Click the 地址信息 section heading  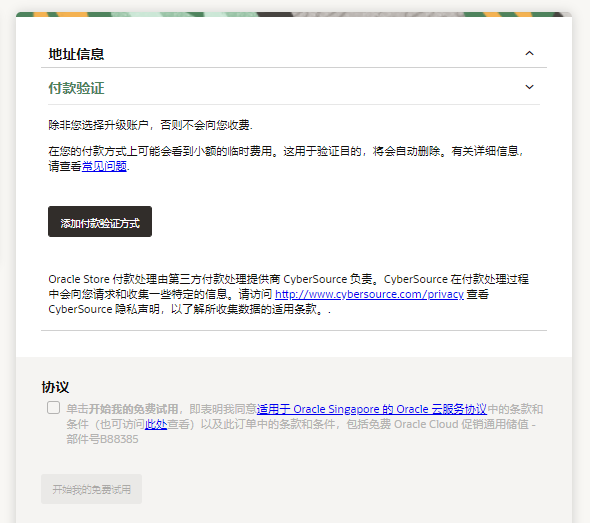click(x=76, y=54)
